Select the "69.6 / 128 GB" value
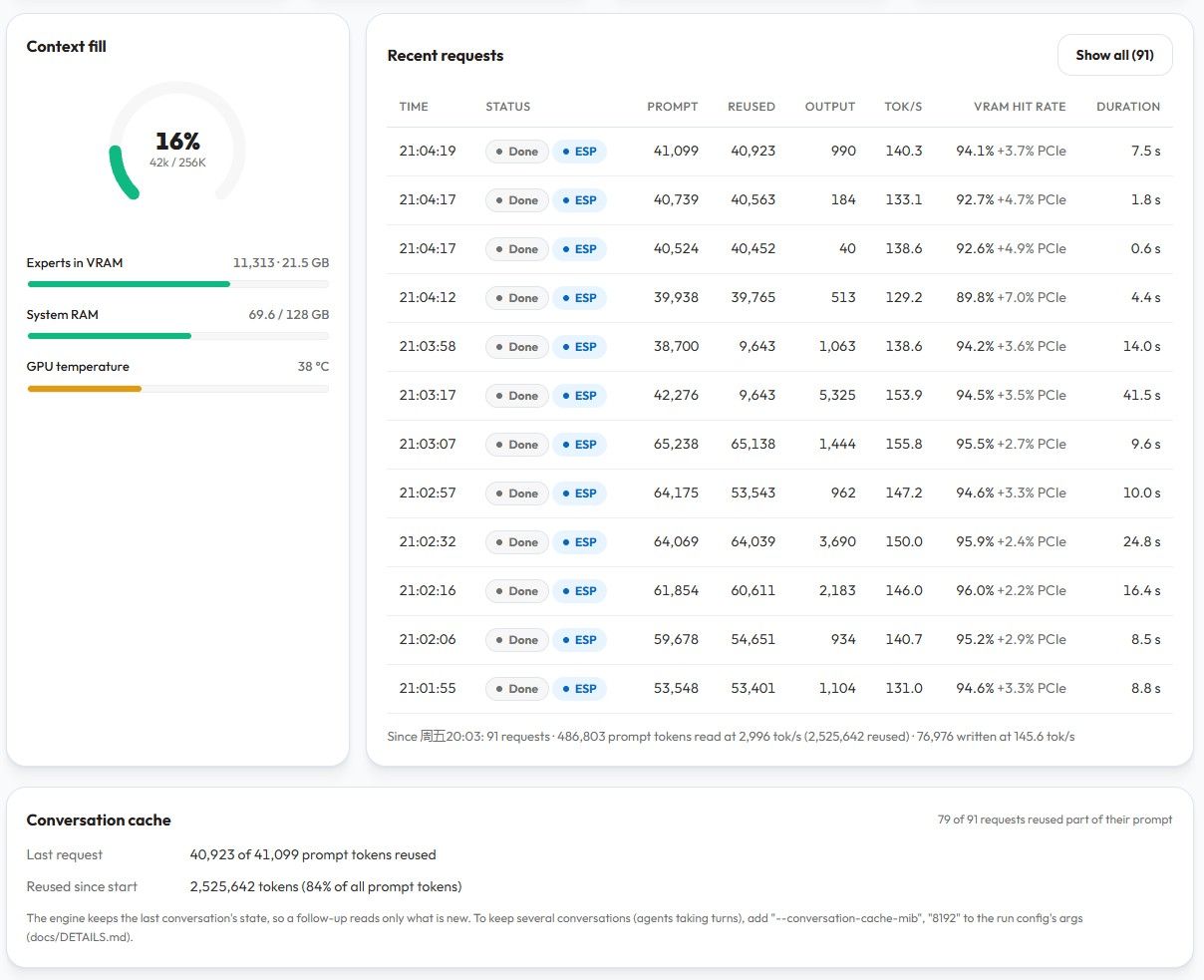Viewport: 1204px width, 980px height. click(x=289, y=315)
